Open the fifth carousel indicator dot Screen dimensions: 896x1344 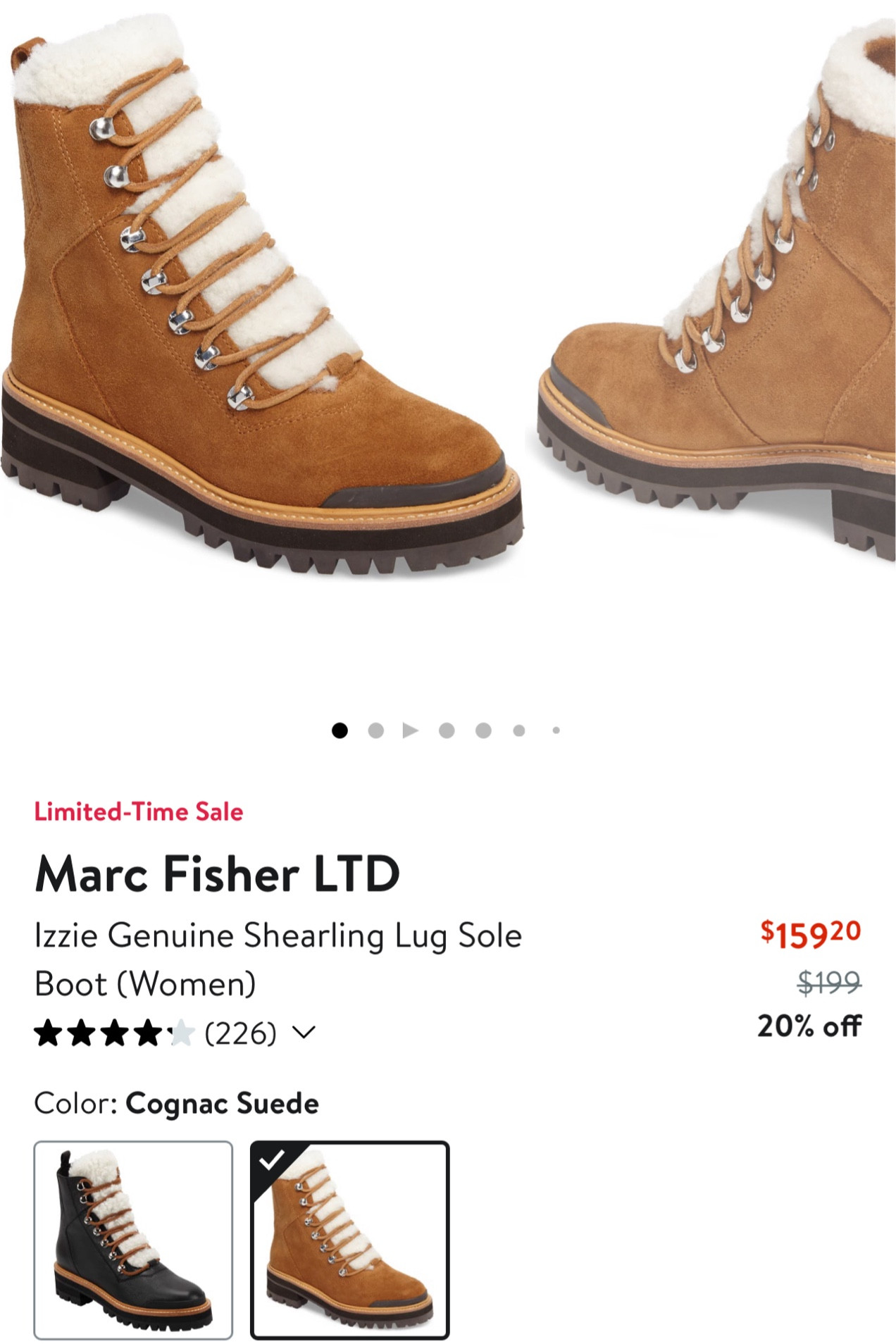coord(483,730)
